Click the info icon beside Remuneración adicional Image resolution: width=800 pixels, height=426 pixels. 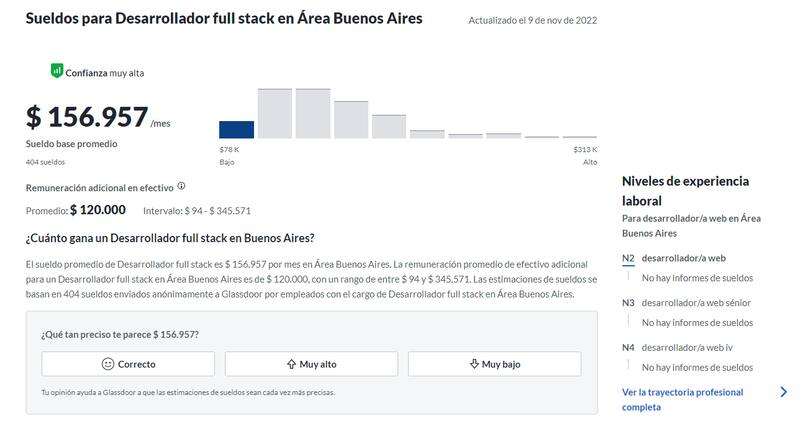click(x=181, y=187)
